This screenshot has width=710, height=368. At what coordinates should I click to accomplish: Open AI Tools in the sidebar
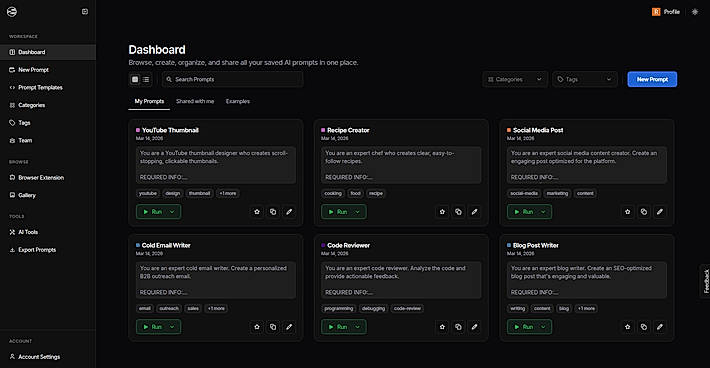[x=48, y=232]
